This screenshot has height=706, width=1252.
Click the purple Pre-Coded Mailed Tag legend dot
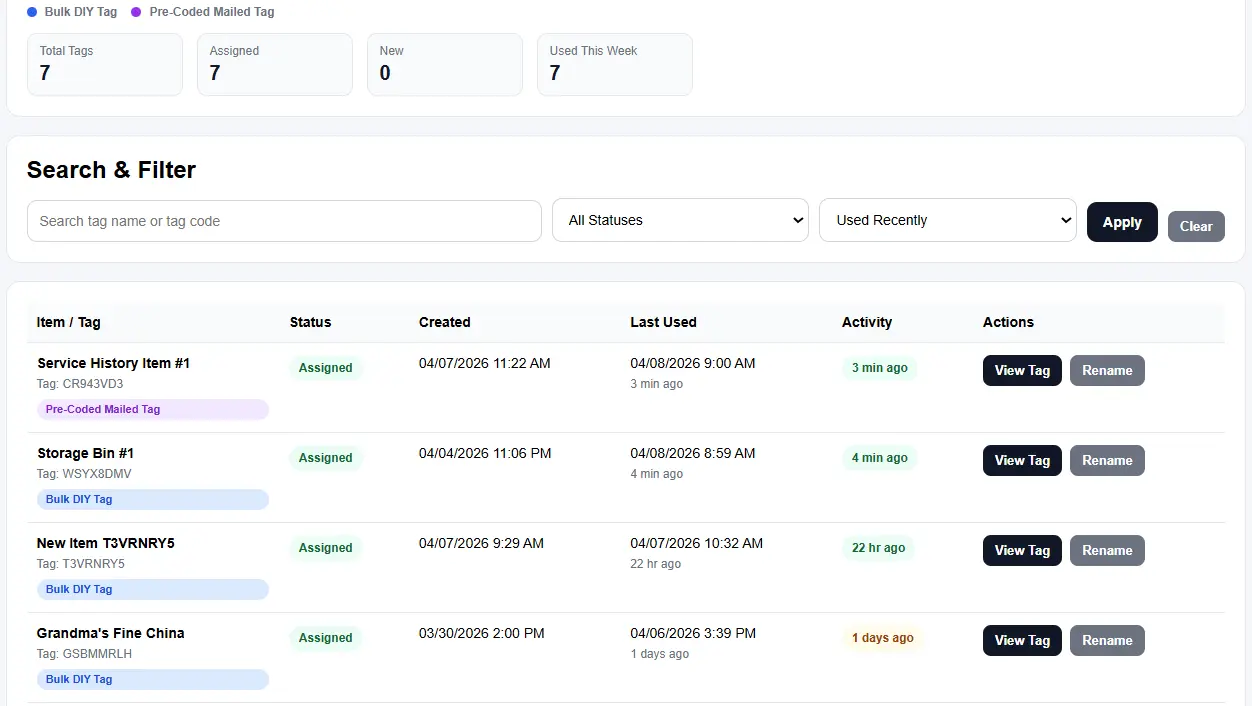[136, 12]
